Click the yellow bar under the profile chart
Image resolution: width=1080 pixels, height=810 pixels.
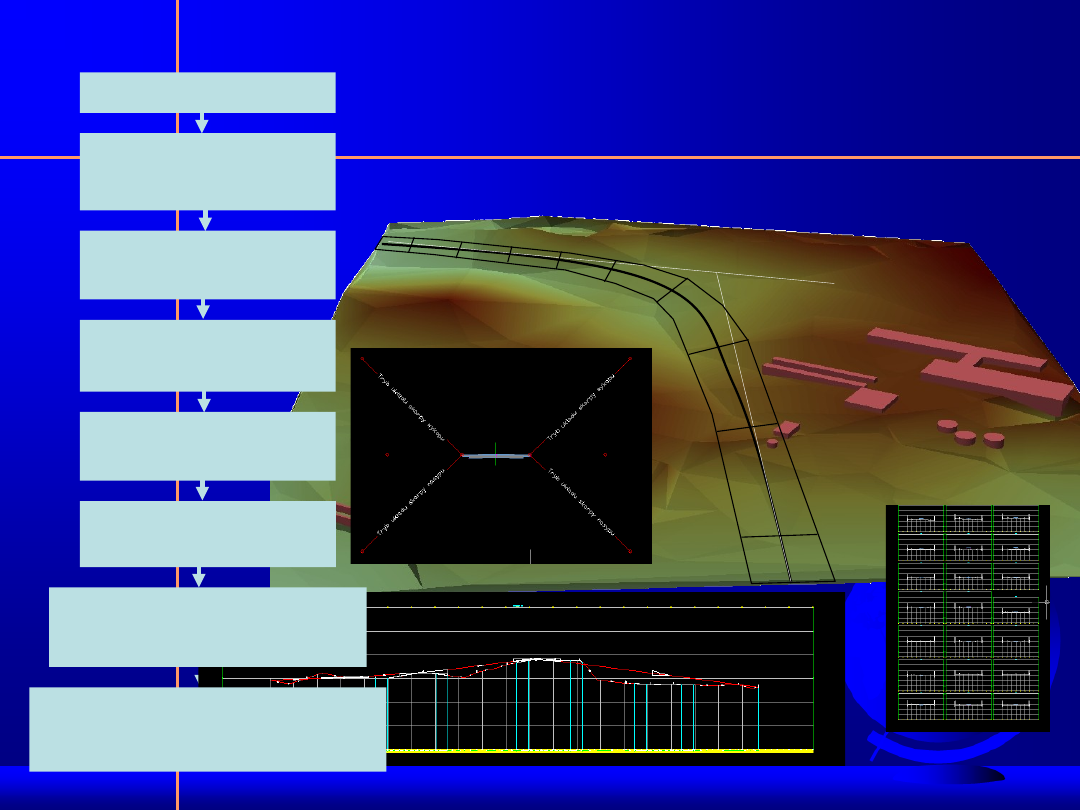tap(600, 750)
